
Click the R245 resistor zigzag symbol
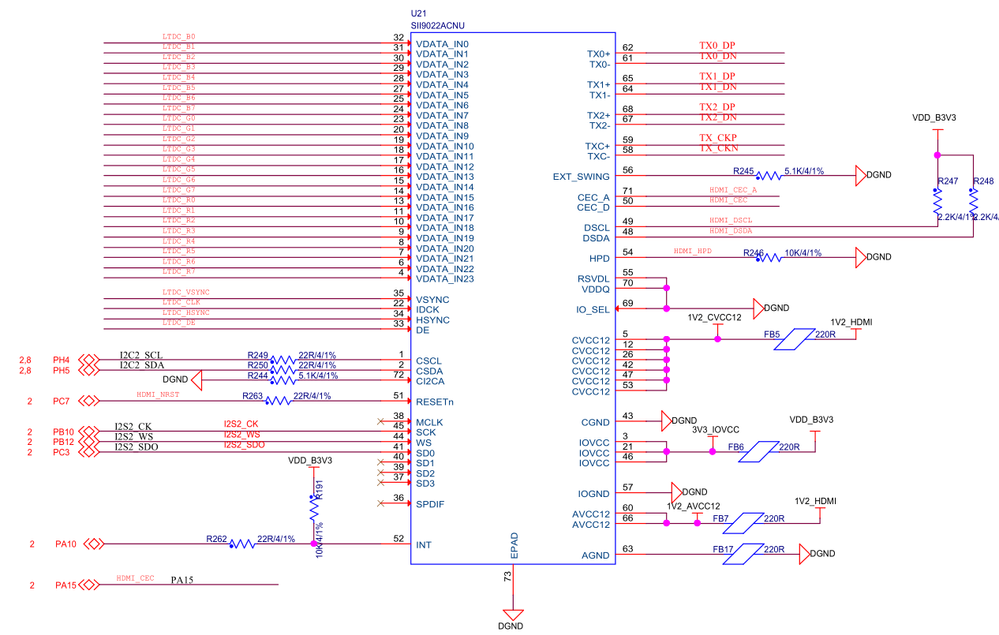tap(768, 176)
